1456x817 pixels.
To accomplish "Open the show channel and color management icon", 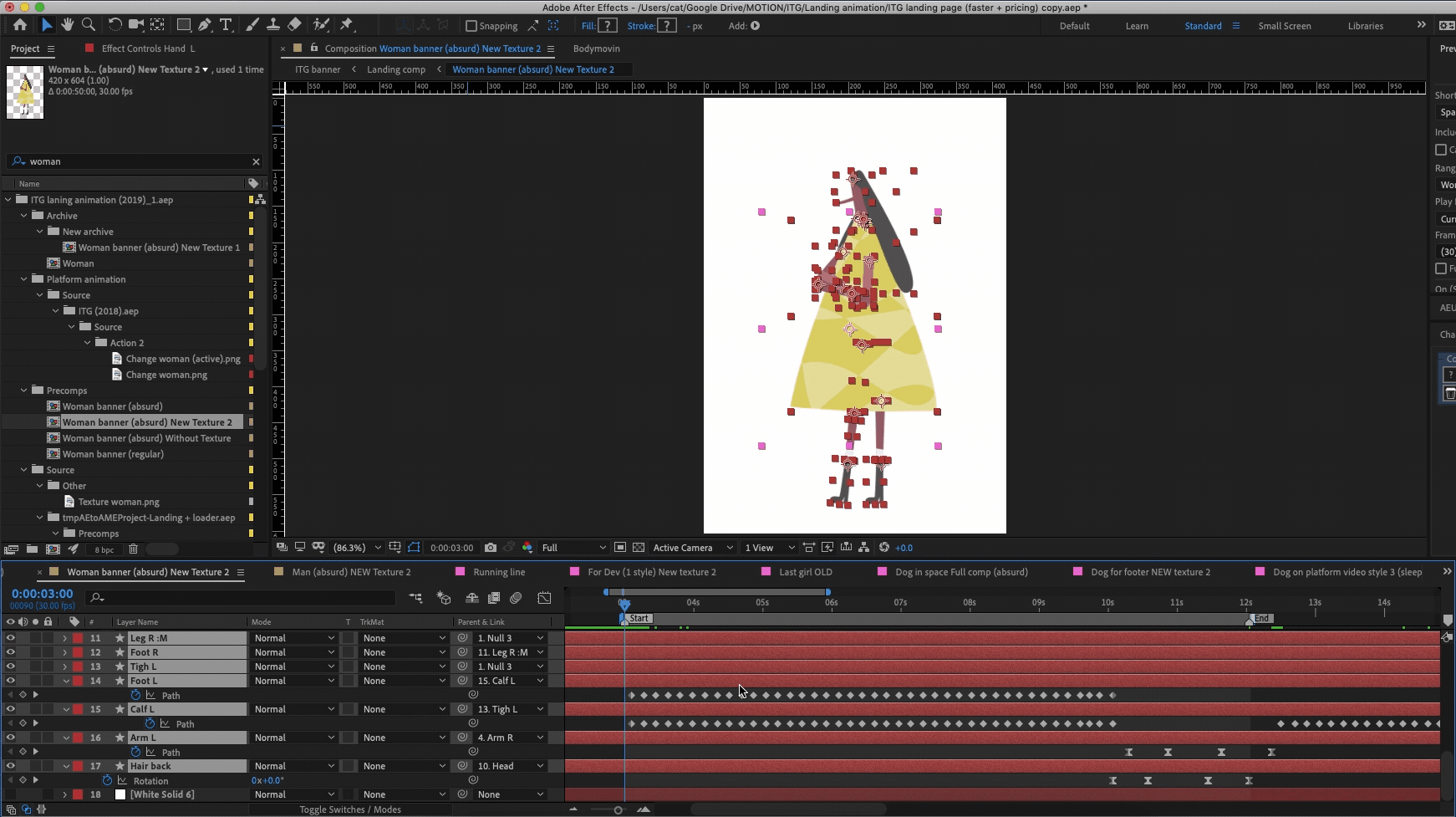I will point(527,548).
